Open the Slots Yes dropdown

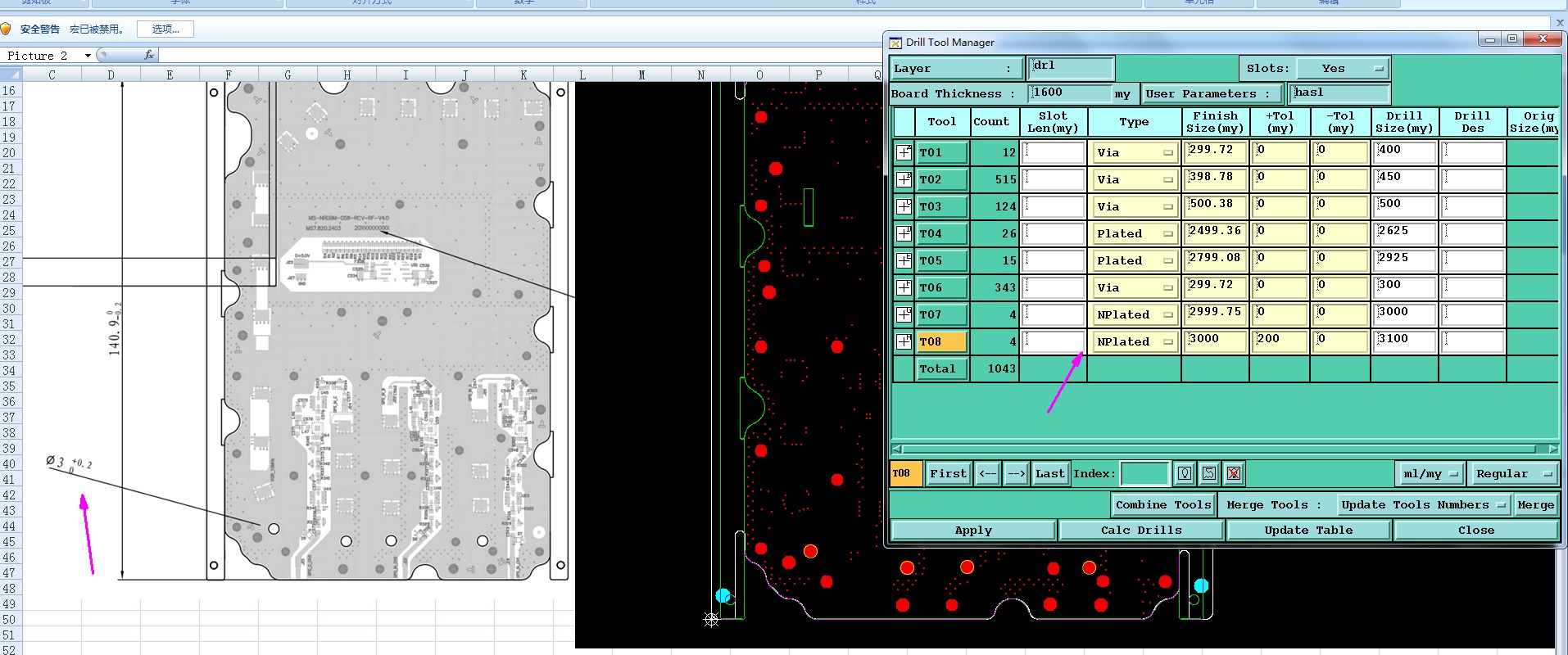[1342, 69]
